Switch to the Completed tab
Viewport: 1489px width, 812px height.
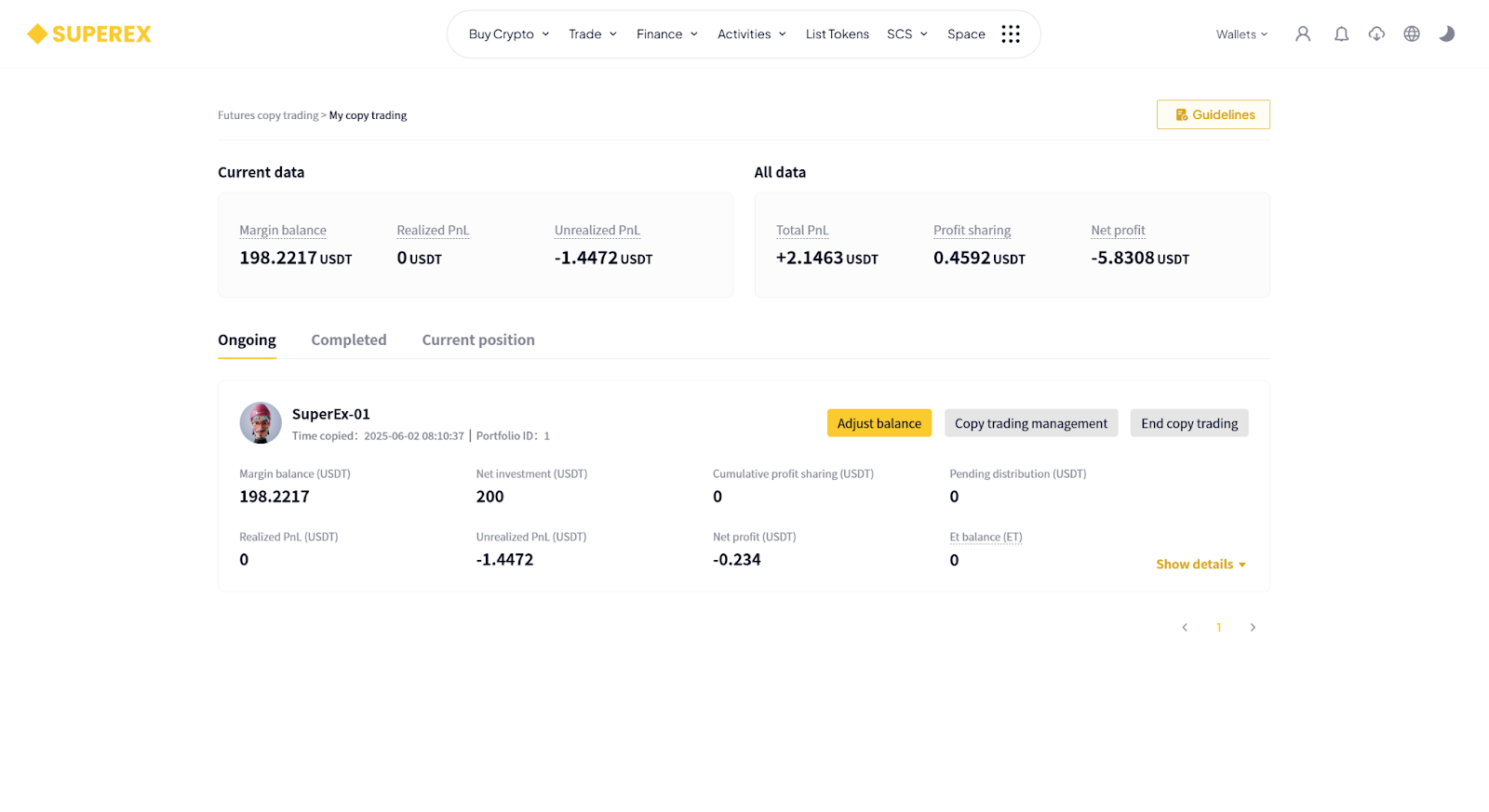pyautogui.click(x=349, y=340)
